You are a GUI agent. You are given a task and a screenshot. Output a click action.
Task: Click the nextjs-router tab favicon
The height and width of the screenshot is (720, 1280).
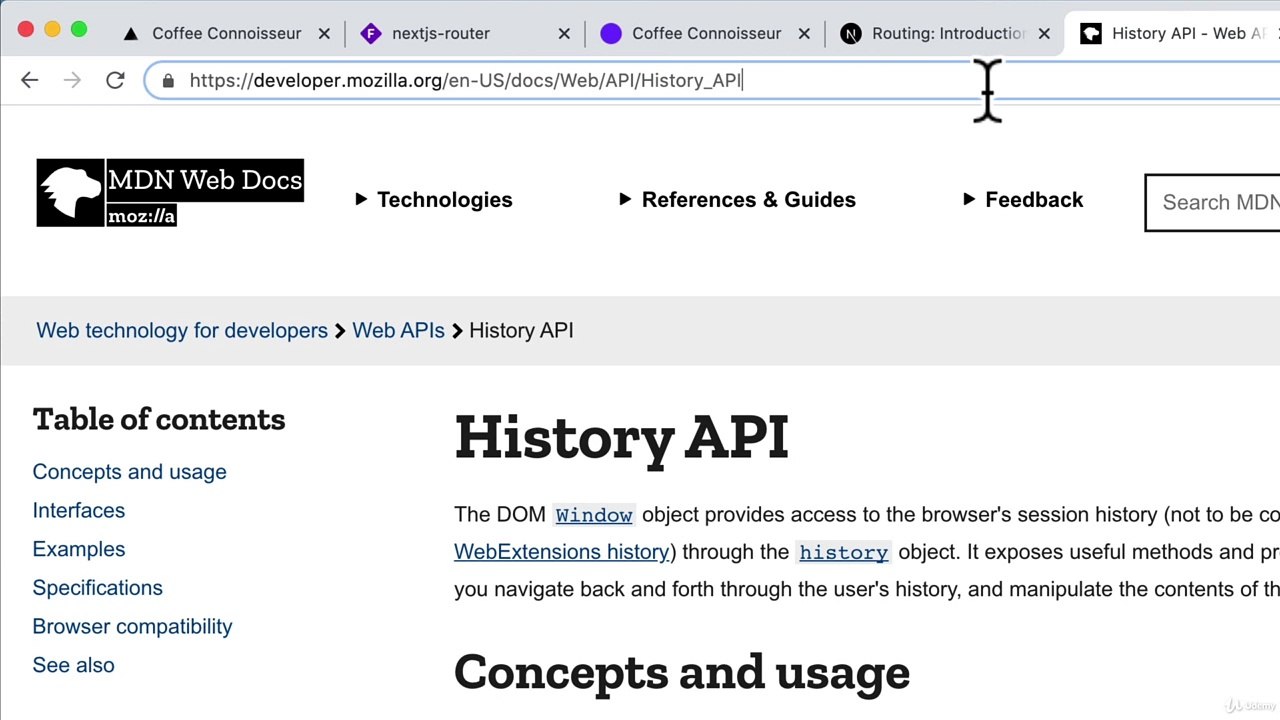(x=371, y=33)
